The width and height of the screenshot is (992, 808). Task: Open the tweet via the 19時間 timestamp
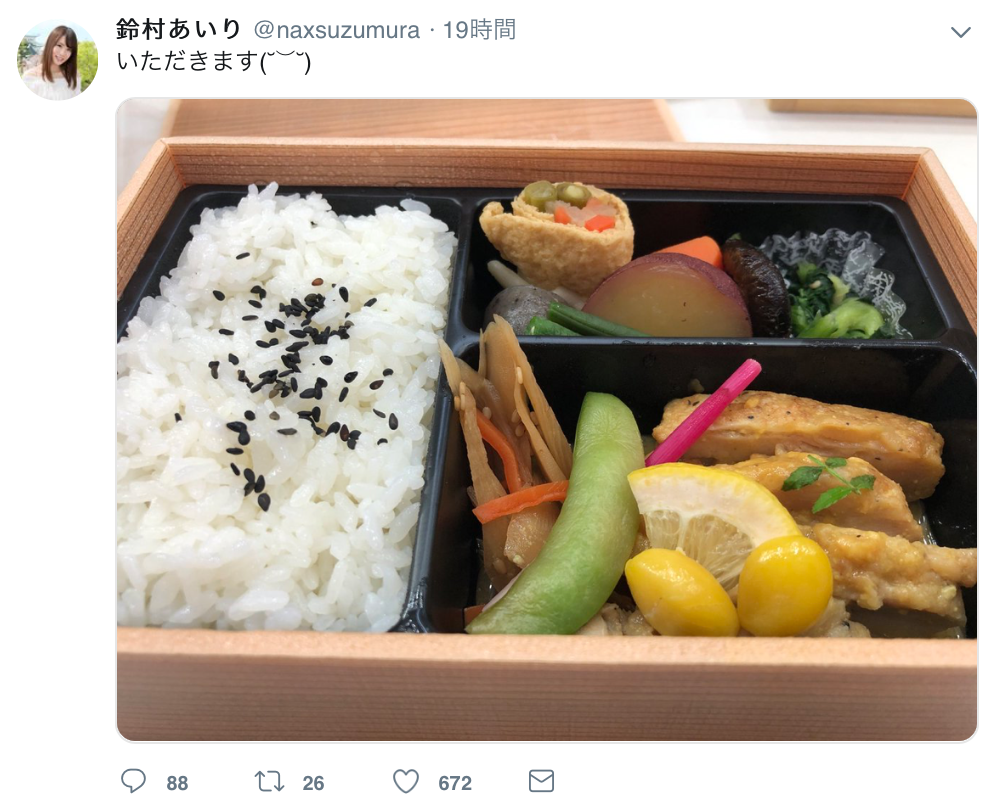pyautogui.click(x=479, y=30)
